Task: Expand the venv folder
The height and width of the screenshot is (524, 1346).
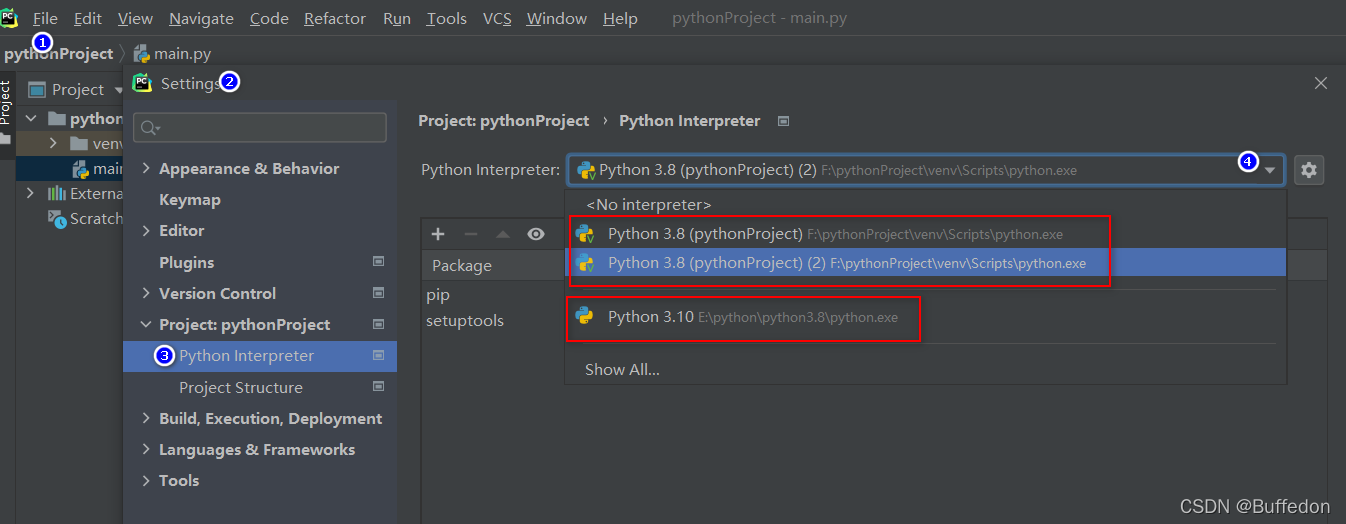Action: (53, 143)
